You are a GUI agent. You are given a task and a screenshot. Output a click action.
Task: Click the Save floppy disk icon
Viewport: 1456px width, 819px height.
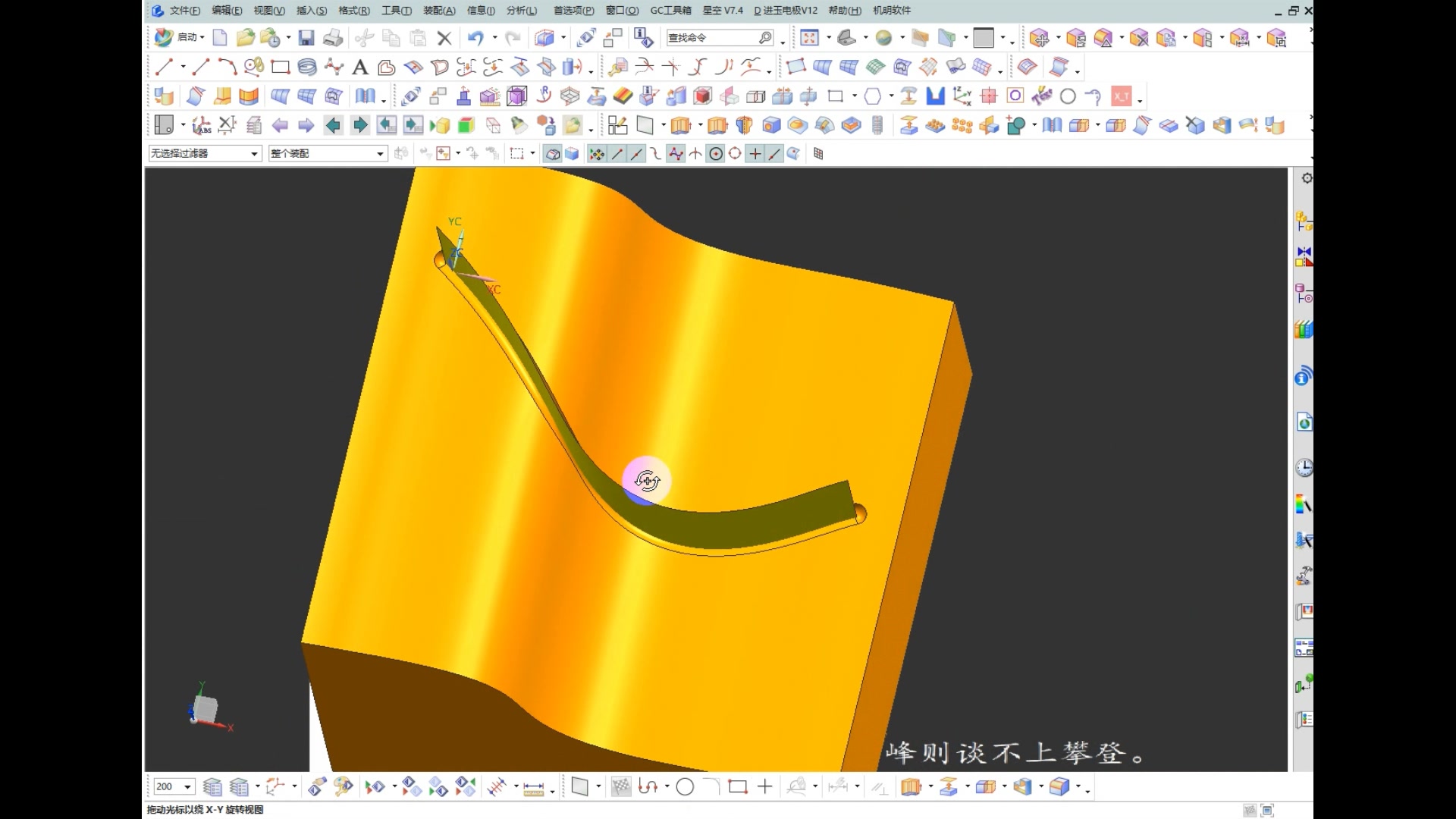306,38
